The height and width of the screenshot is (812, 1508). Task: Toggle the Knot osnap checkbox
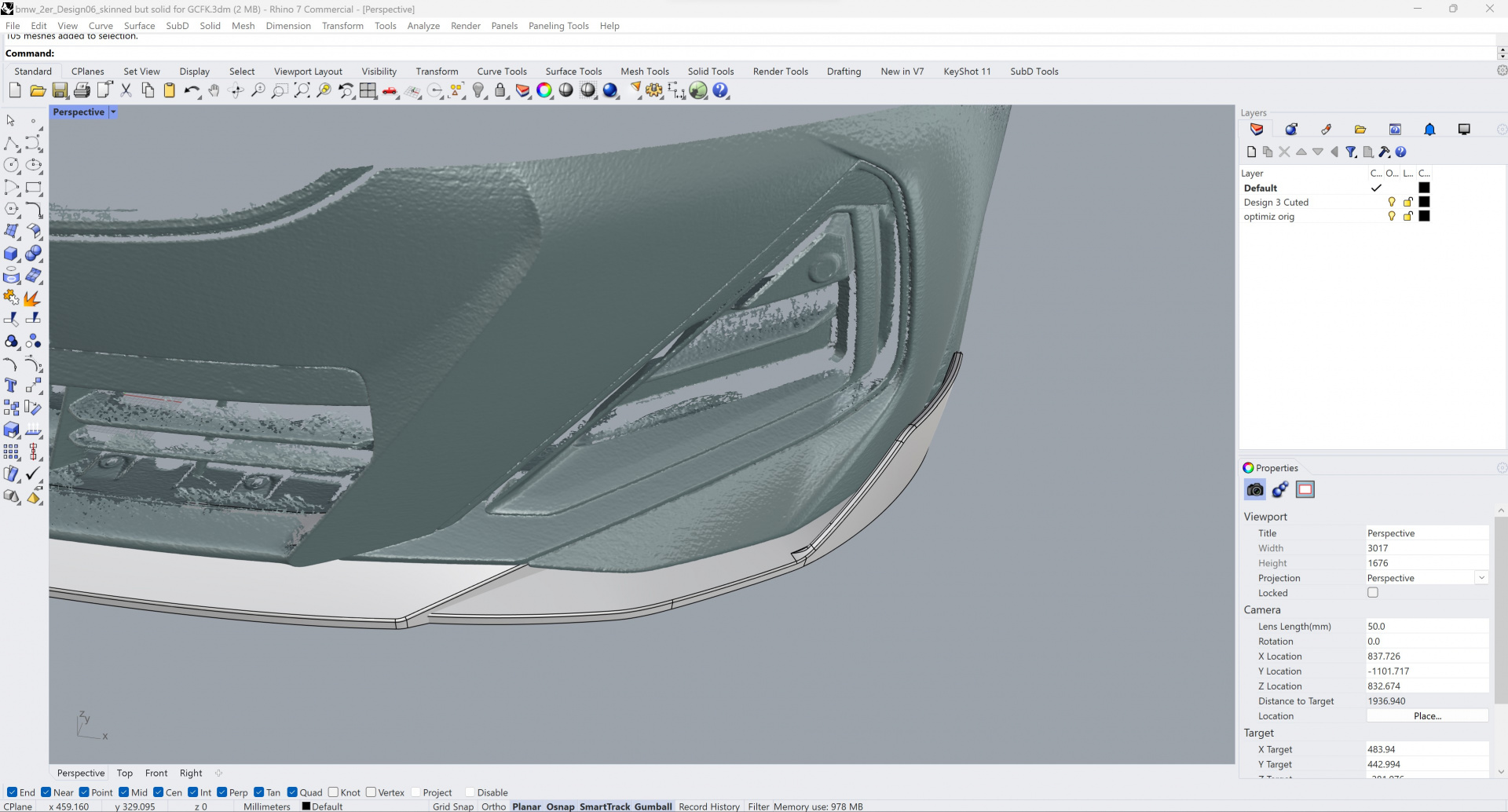pyautogui.click(x=334, y=792)
